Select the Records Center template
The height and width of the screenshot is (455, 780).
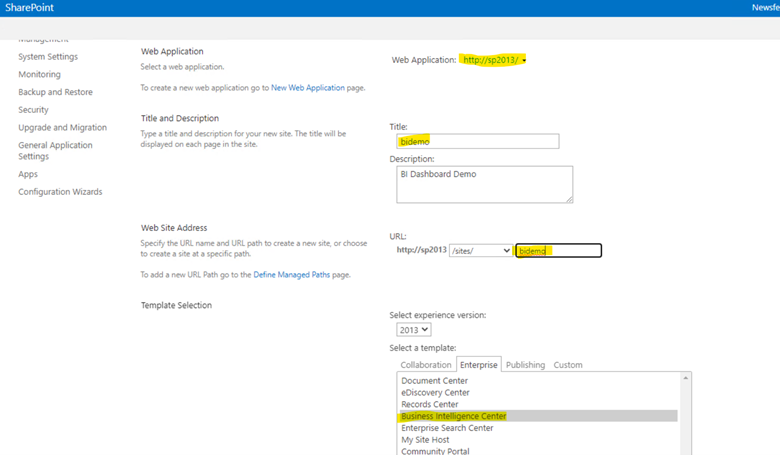538,404
